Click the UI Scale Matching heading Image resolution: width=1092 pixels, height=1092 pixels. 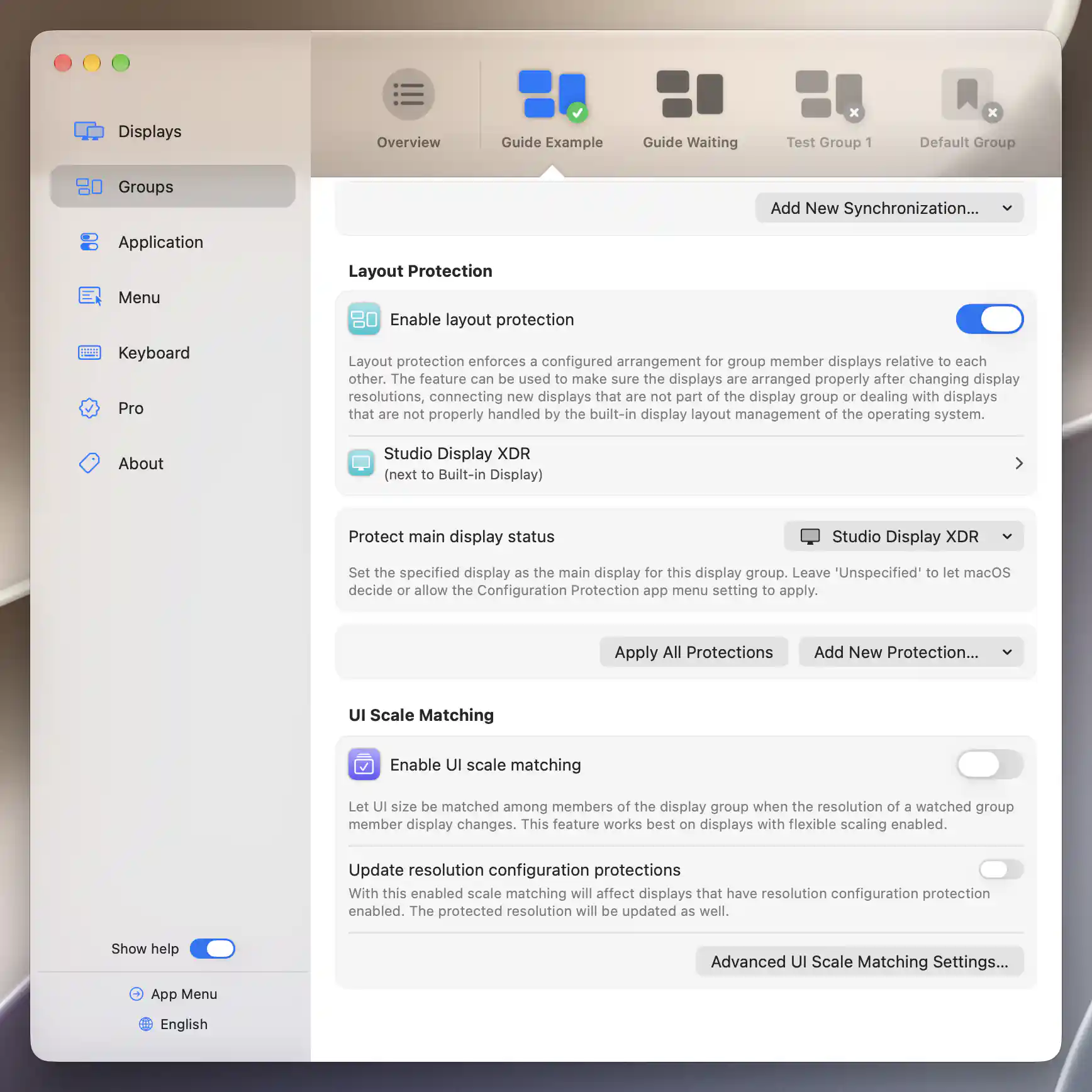click(x=421, y=715)
